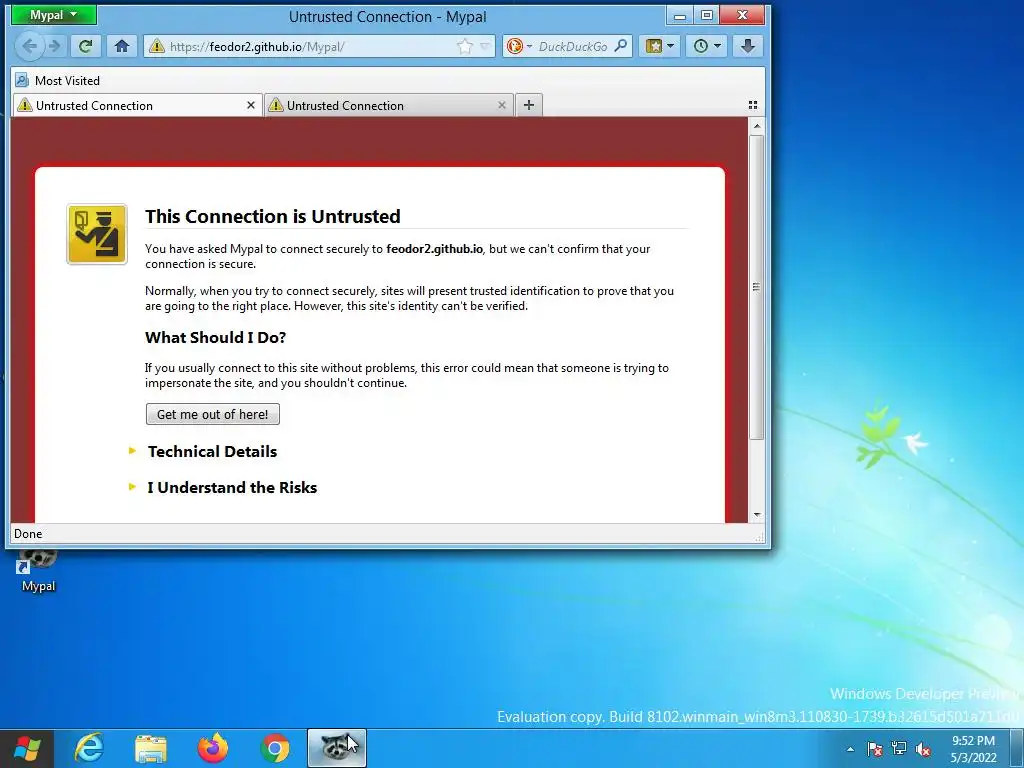Launch Firefox from the taskbar
The image size is (1024, 768).
click(x=213, y=748)
